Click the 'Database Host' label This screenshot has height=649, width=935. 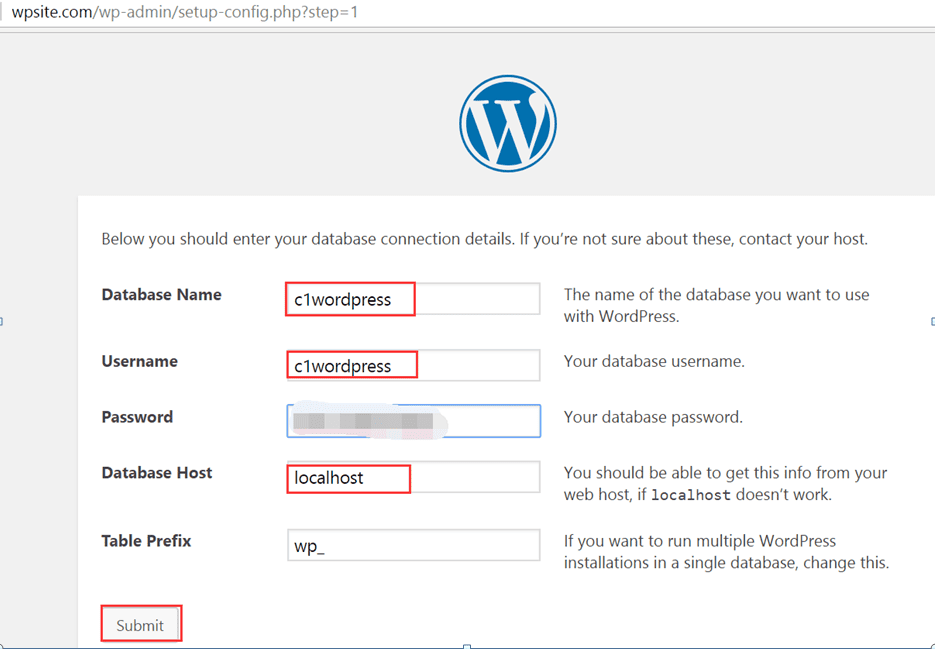coord(157,473)
